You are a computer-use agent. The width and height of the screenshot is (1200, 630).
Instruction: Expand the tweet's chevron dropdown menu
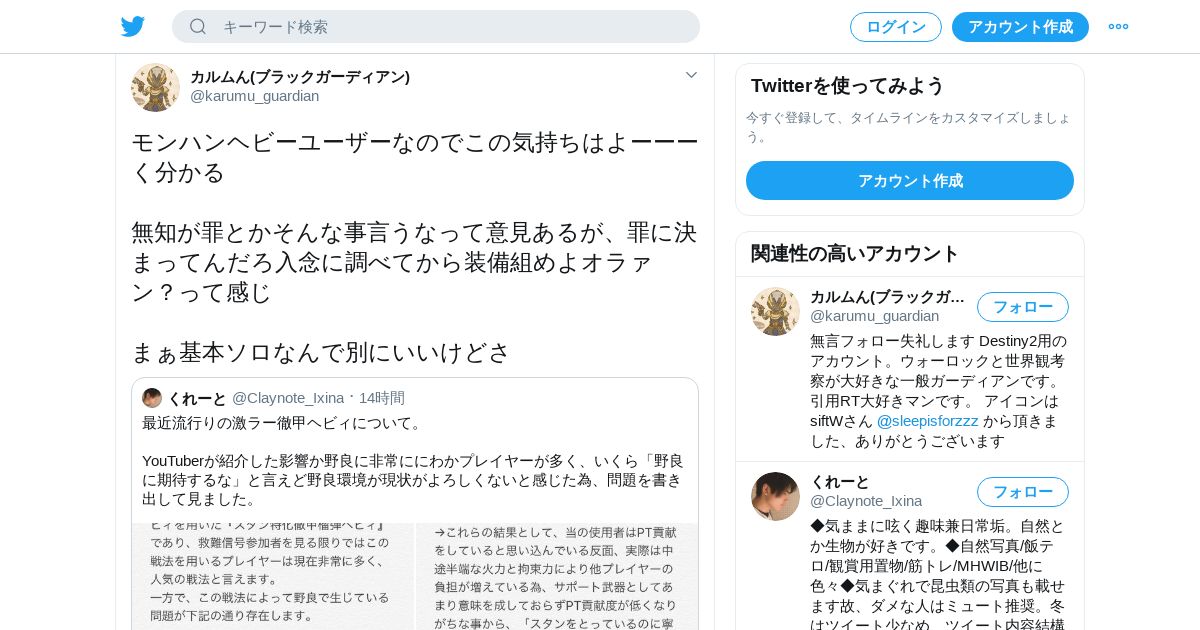click(691, 75)
